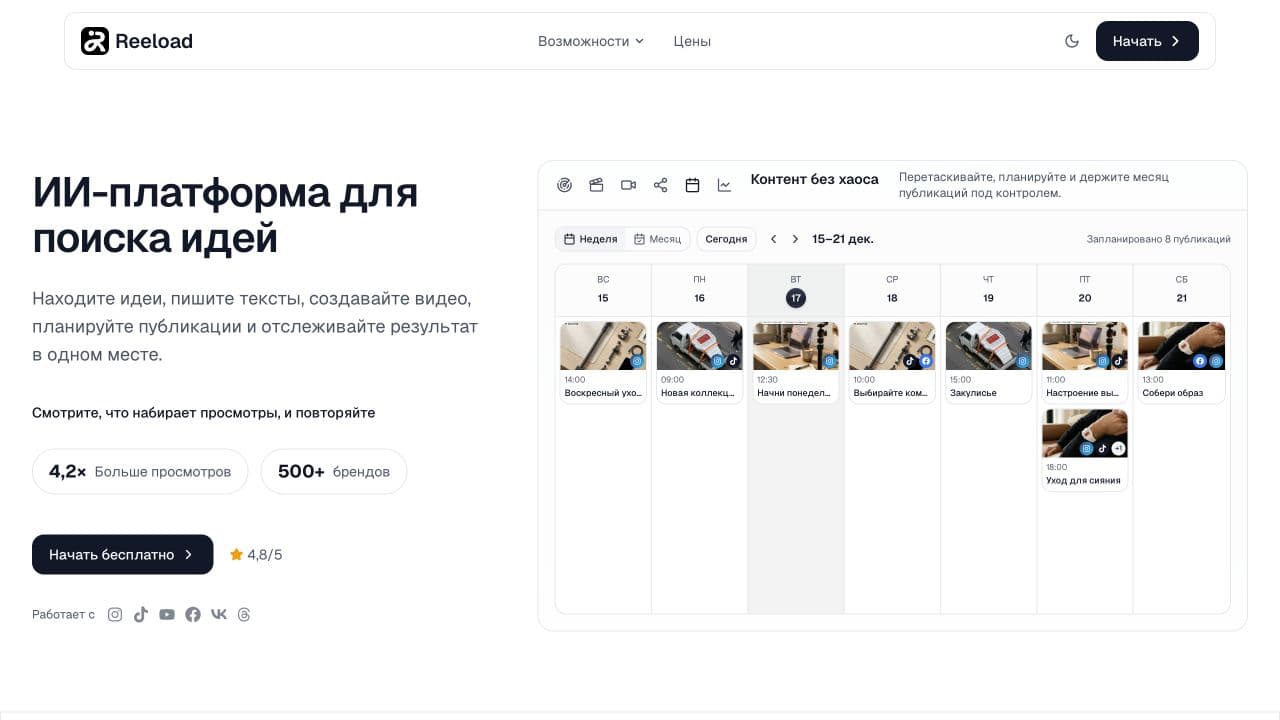Screen dimensions: 1280x720
Task: Click the +1 badge on Уход для сияния card
Action: (1118, 449)
